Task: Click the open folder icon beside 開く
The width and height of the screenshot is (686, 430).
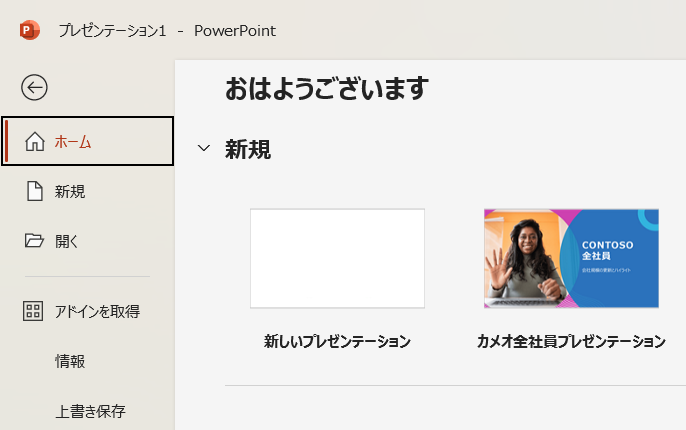Action: (34, 241)
